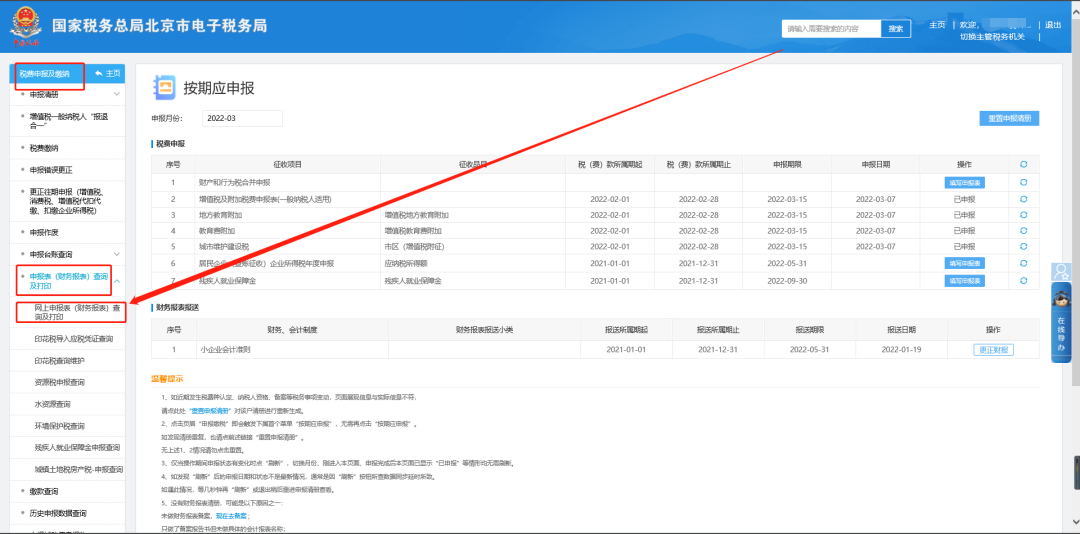Refresh the 地方教育附加 row status
The height and width of the screenshot is (534, 1080).
1024,215
